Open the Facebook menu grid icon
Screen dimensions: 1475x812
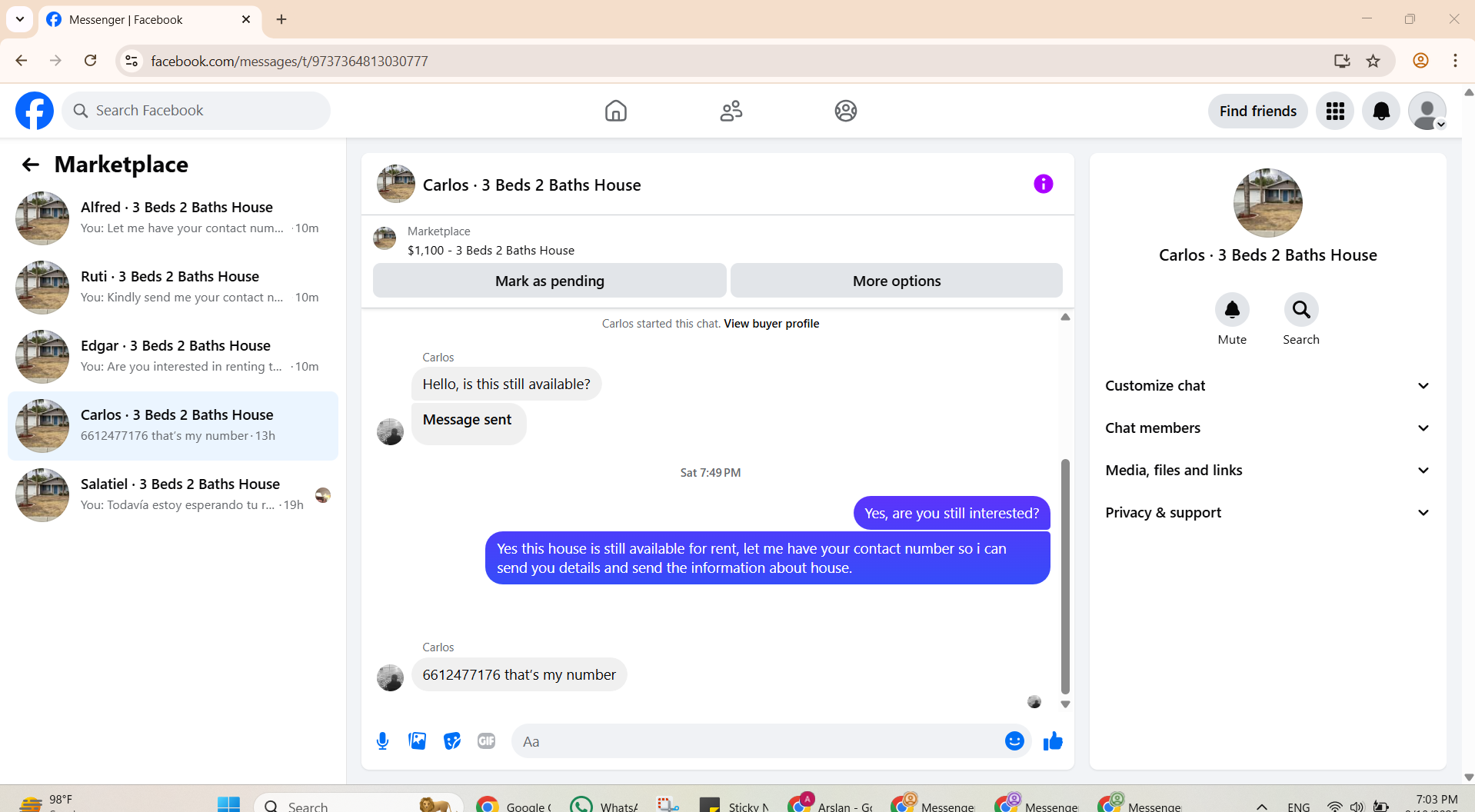(1335, 111)
